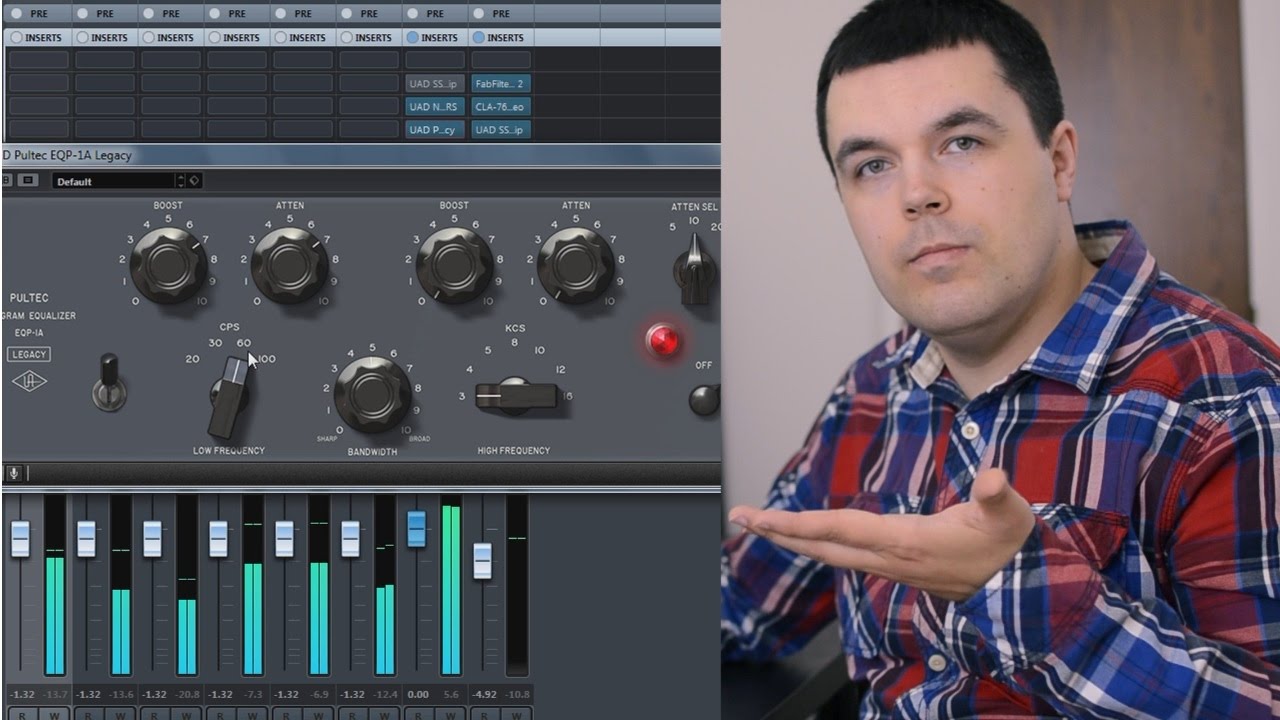The width and height of the screenshot is (1280, 720).
Task: Click the diamond icon next to preset field
Action: coord(194,181)
